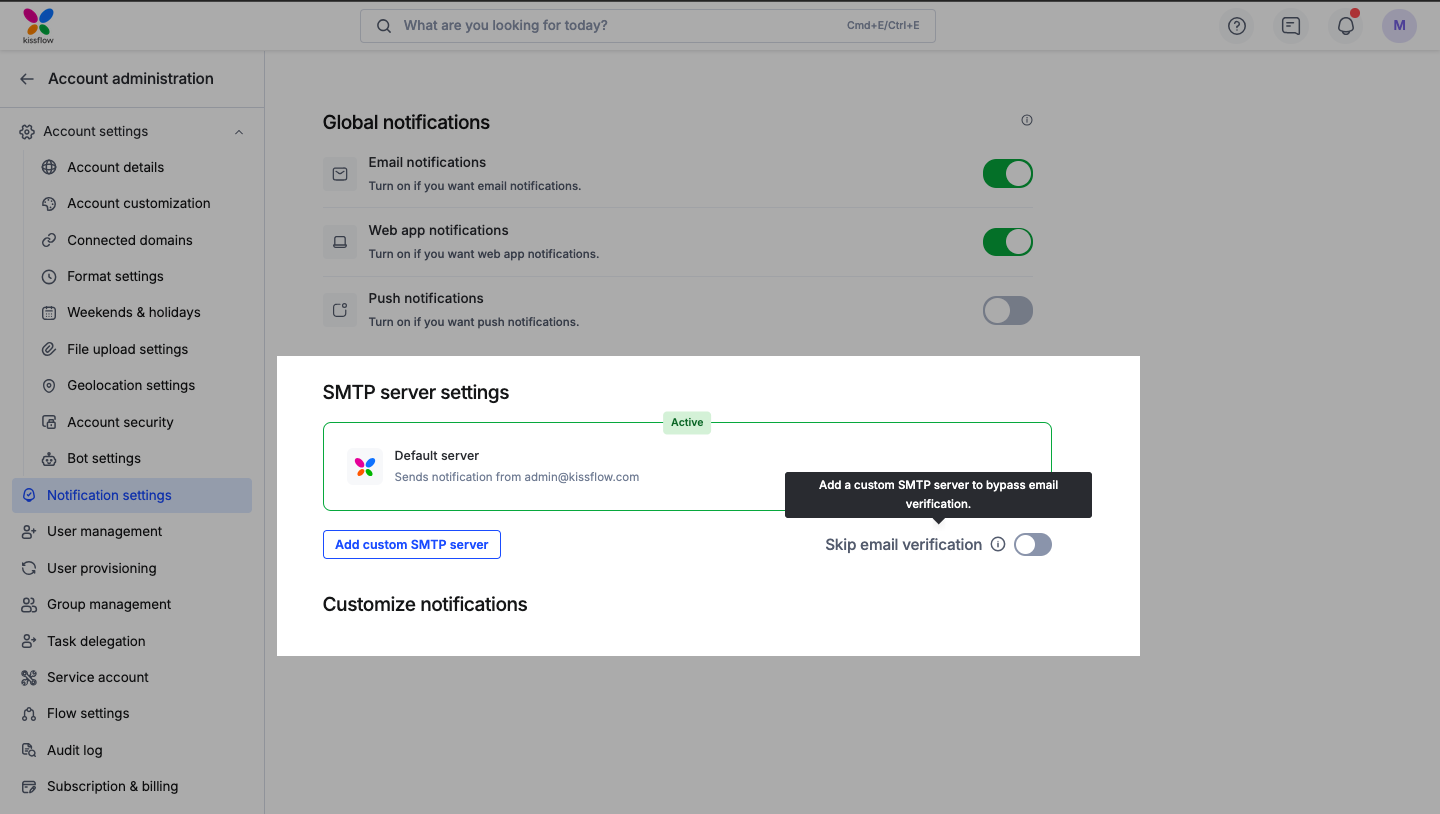Click the SMTP server settings heading

[416, 393]
